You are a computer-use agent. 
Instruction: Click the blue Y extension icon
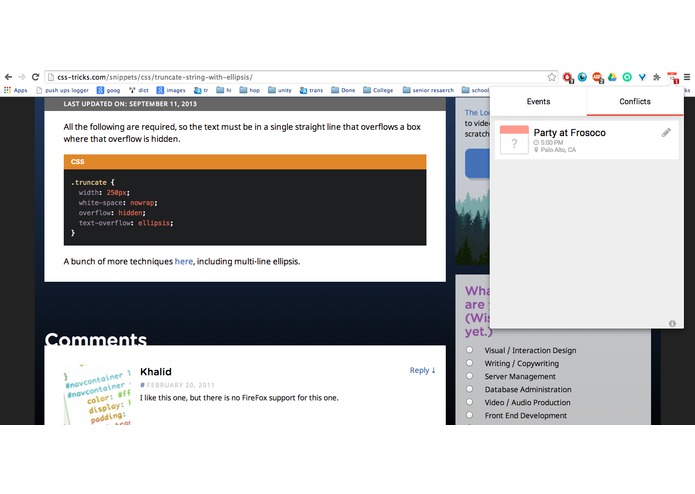pos(642,77)
